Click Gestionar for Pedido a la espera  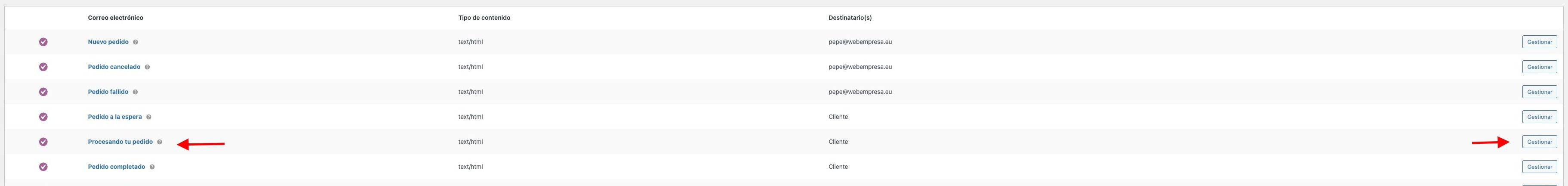[1539, 117]
